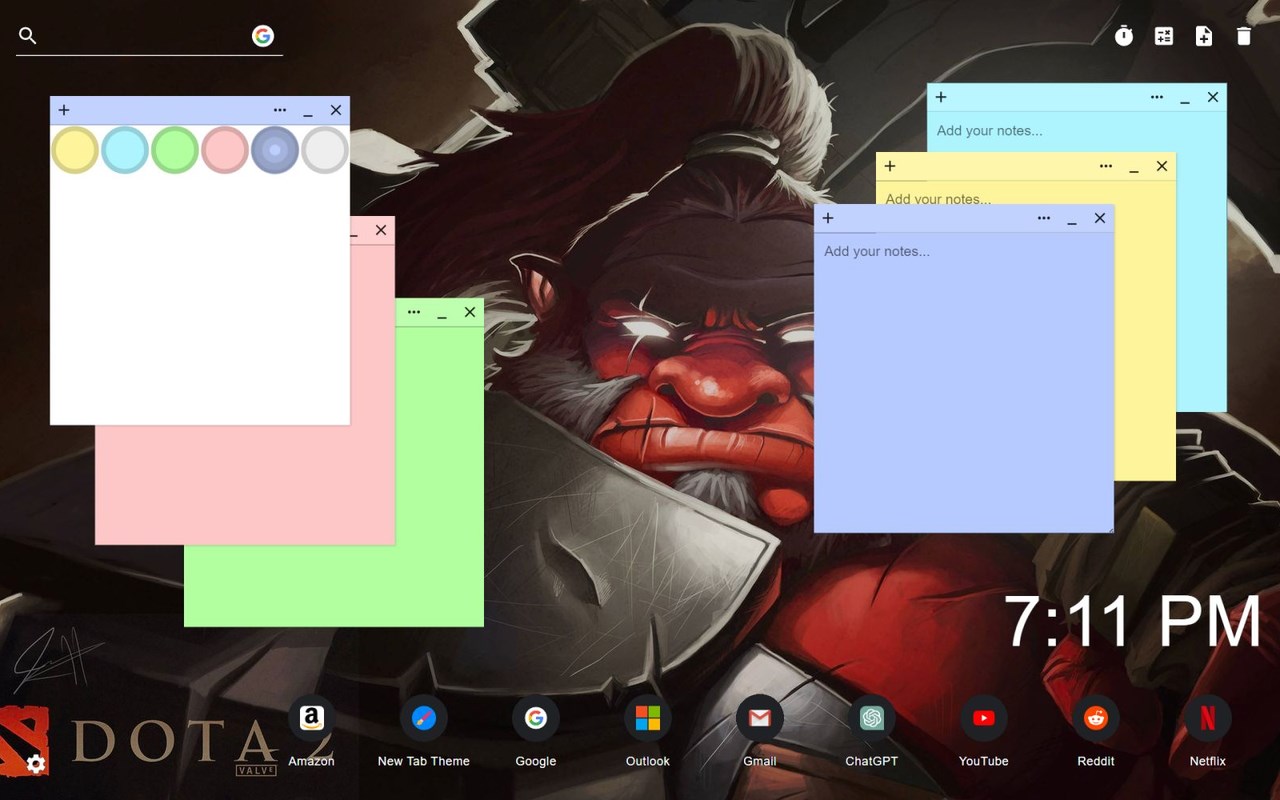Add a note from the yellow note's plus
1280x800 pixels.
[890, 166]
